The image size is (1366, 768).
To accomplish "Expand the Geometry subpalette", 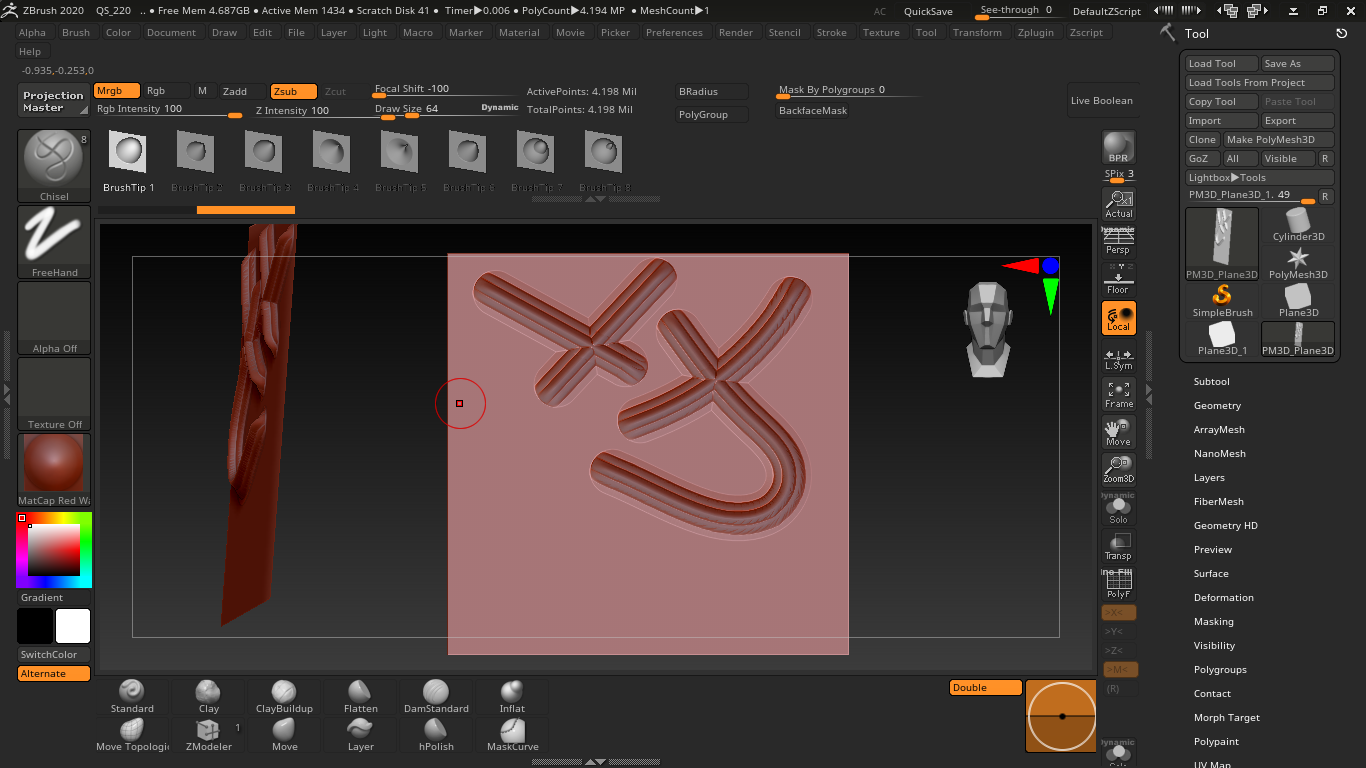I will [1217, 406].
